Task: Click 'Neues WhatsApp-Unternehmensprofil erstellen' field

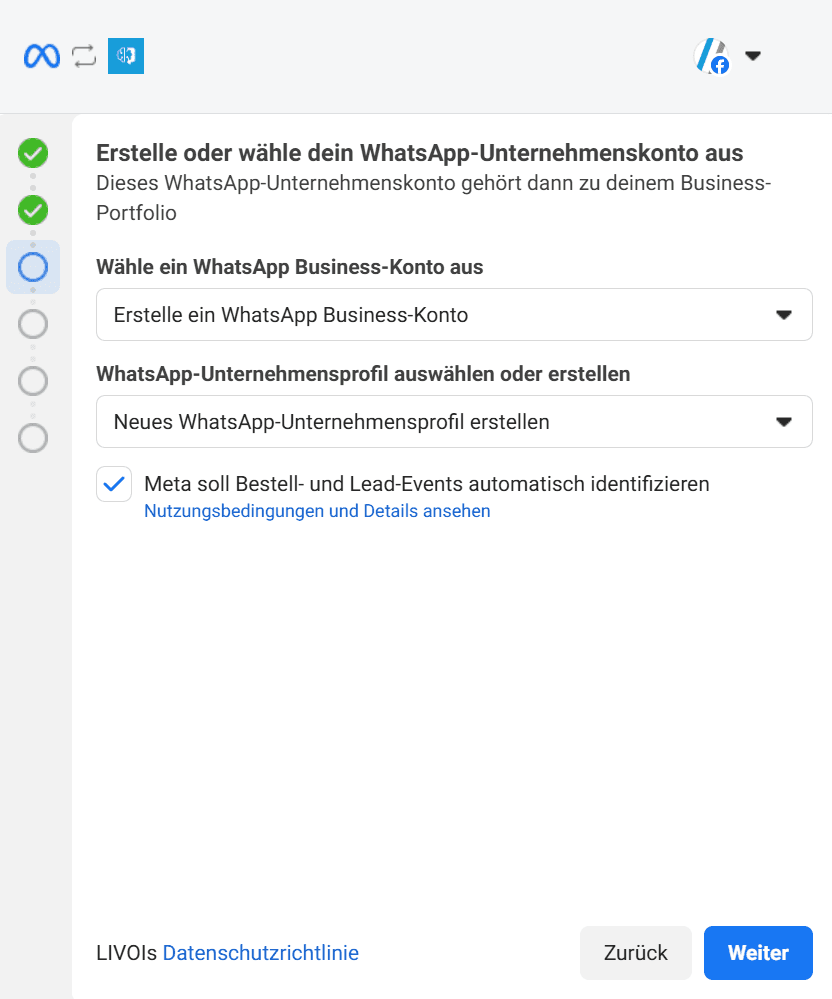Action: click(400, 421)
